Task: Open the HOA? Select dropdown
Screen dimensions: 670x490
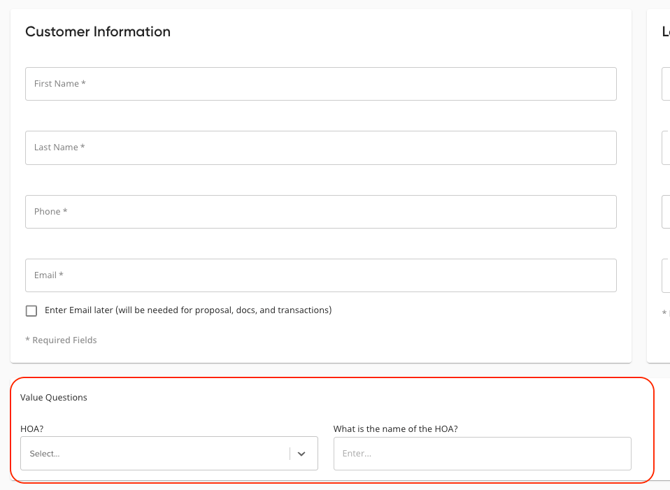Action: (x=169, y=453)
